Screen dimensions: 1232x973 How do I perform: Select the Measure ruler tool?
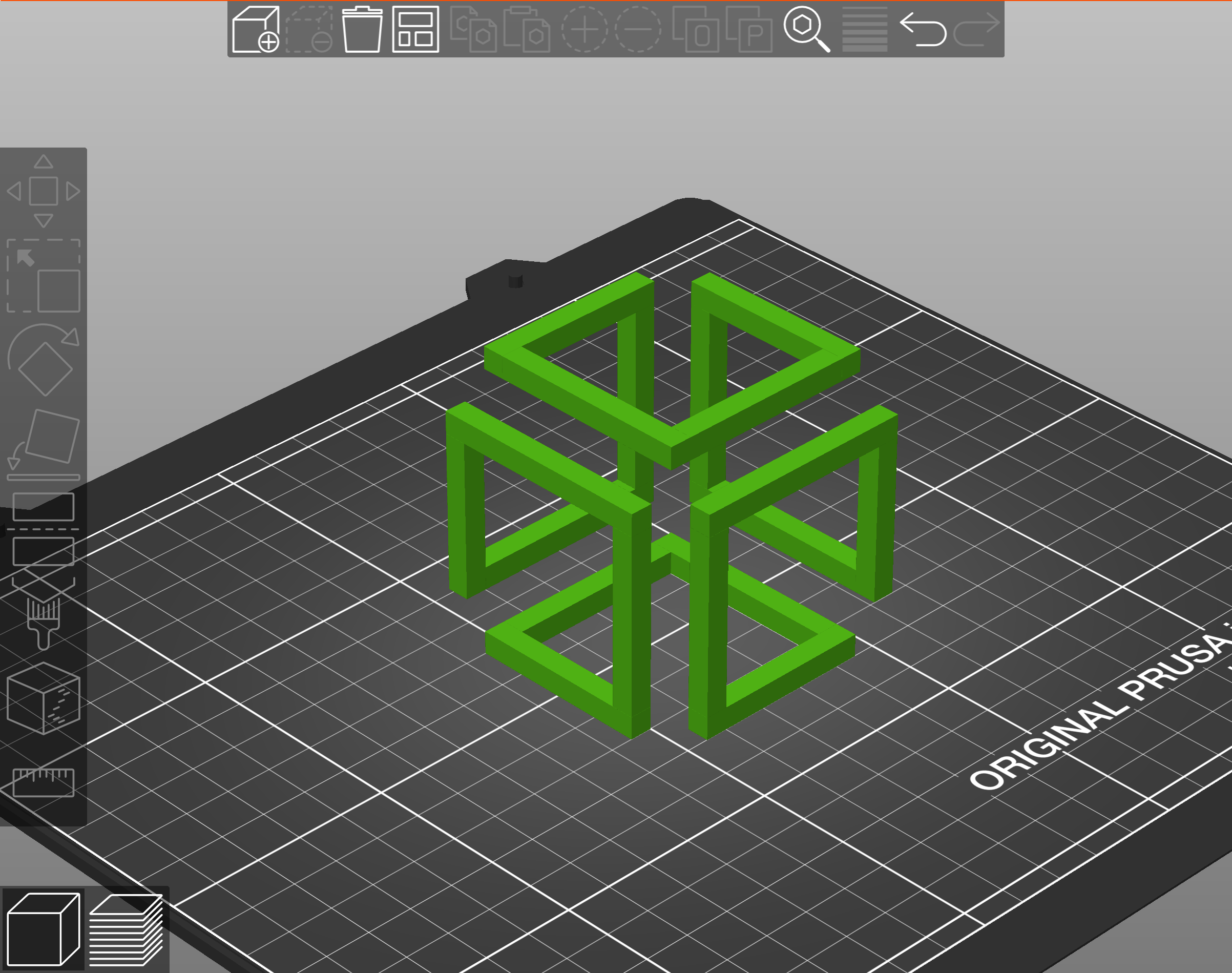[44, 782]
